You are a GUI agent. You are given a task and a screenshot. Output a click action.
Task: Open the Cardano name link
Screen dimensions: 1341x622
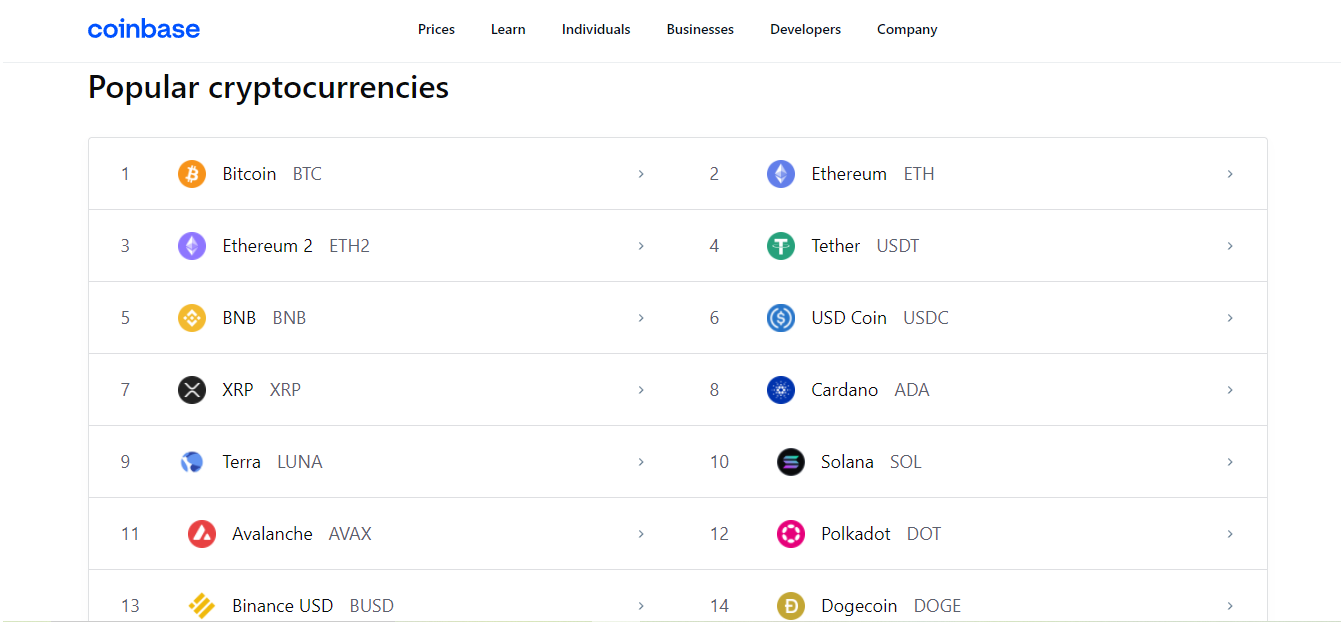(x=845, y=390)
